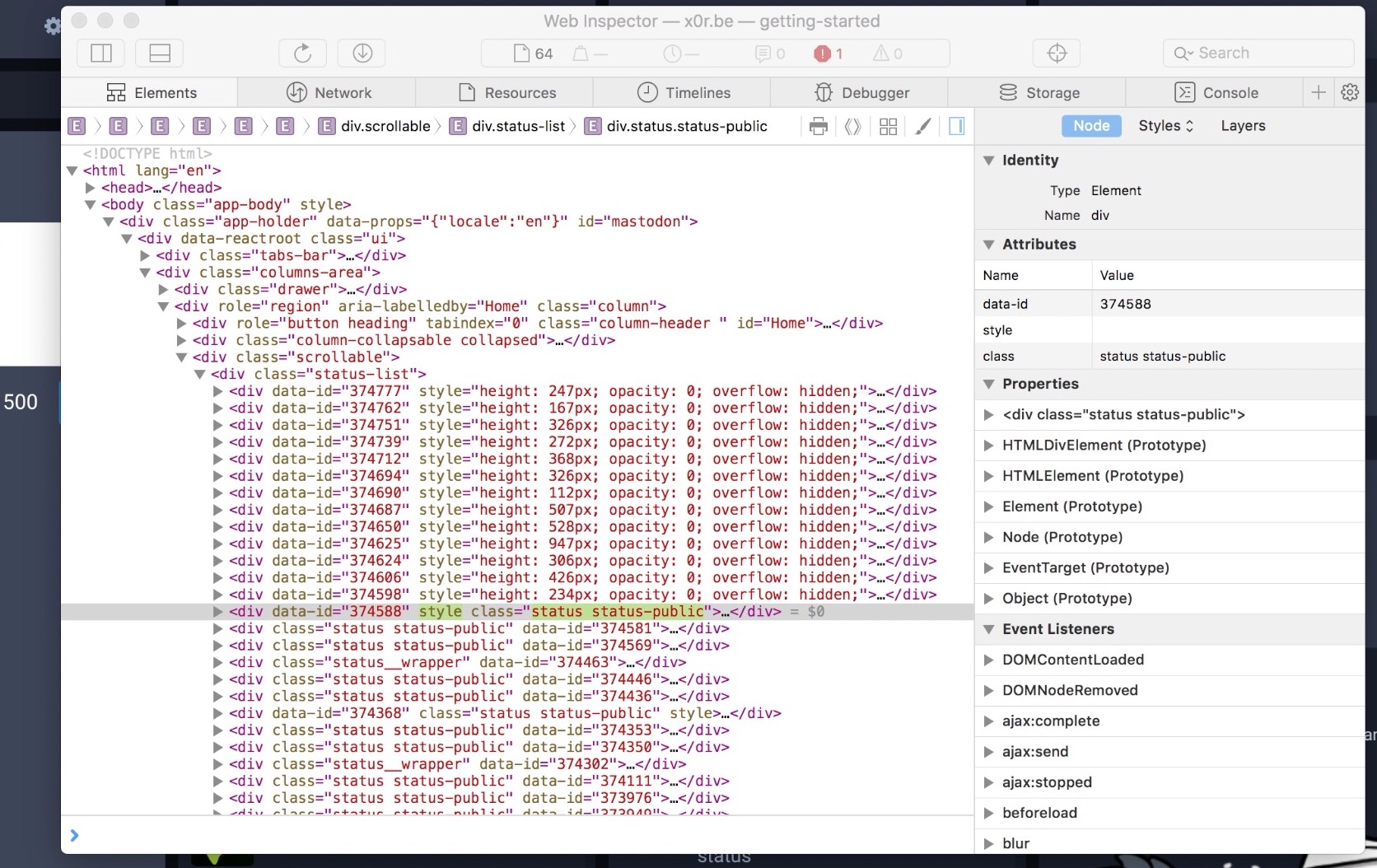The height and width of the screenshot is (868, 1377).
Task: Expand the DOMContentLoaded listener
Action: [989, 660]
